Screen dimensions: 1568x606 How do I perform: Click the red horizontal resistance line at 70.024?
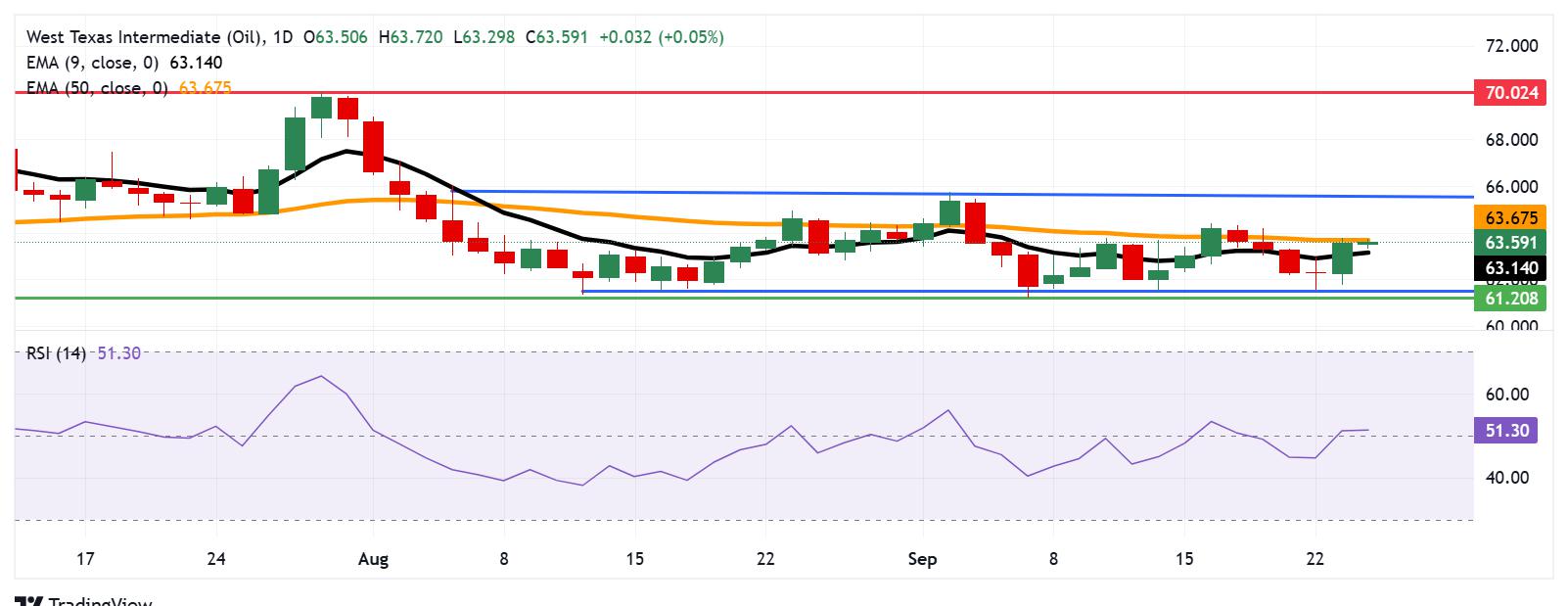[x=744, y=91]
